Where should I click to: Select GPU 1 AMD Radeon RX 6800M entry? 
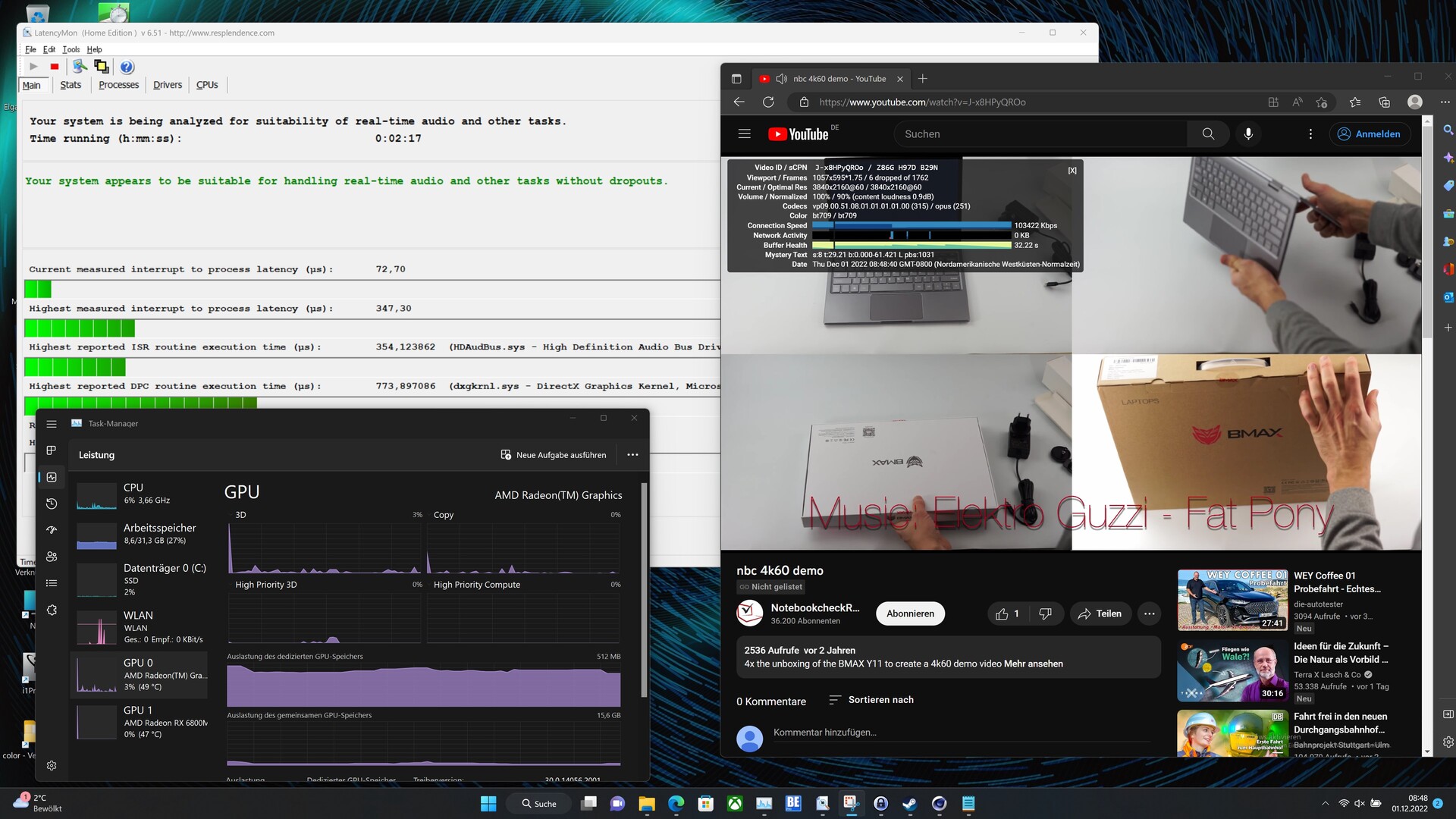[x=140, y=723]
